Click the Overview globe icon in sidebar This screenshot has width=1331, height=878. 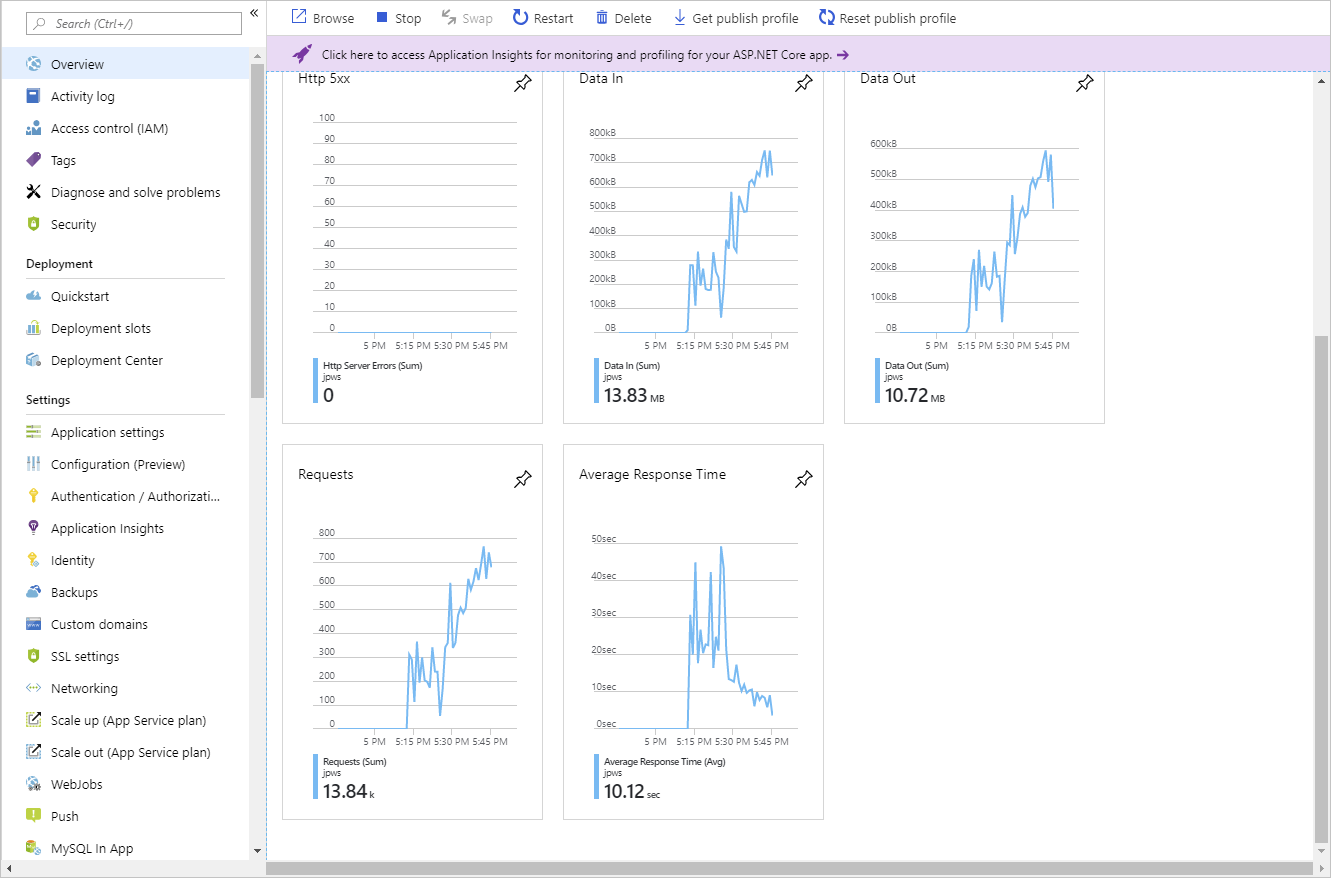[x=34, y=64]
